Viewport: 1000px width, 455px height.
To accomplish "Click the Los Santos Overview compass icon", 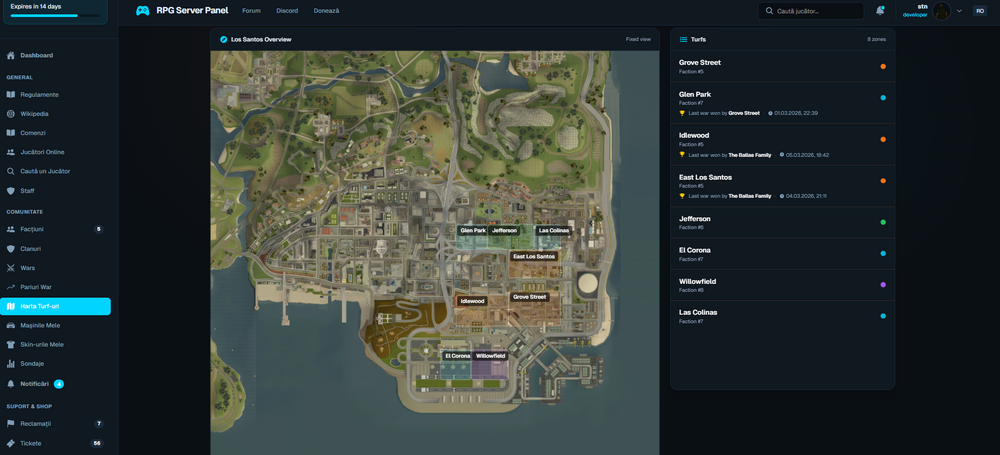I will point(223,40).
